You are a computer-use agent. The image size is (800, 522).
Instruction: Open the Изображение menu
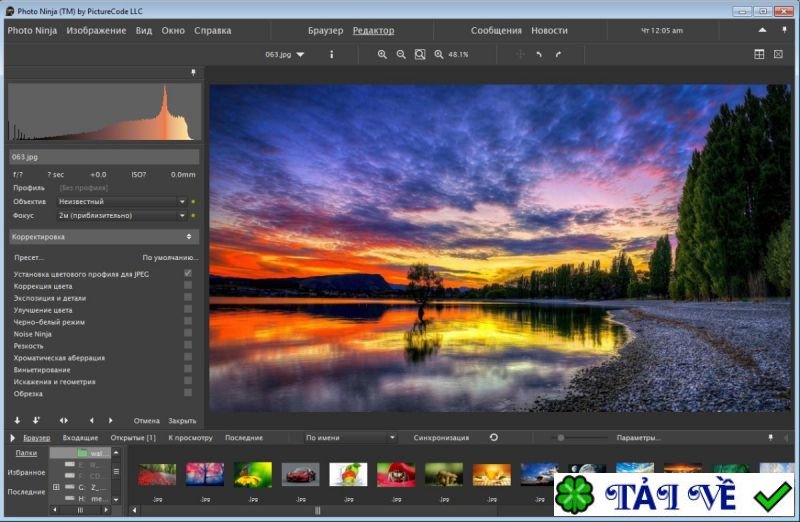(x=96, y=30)
